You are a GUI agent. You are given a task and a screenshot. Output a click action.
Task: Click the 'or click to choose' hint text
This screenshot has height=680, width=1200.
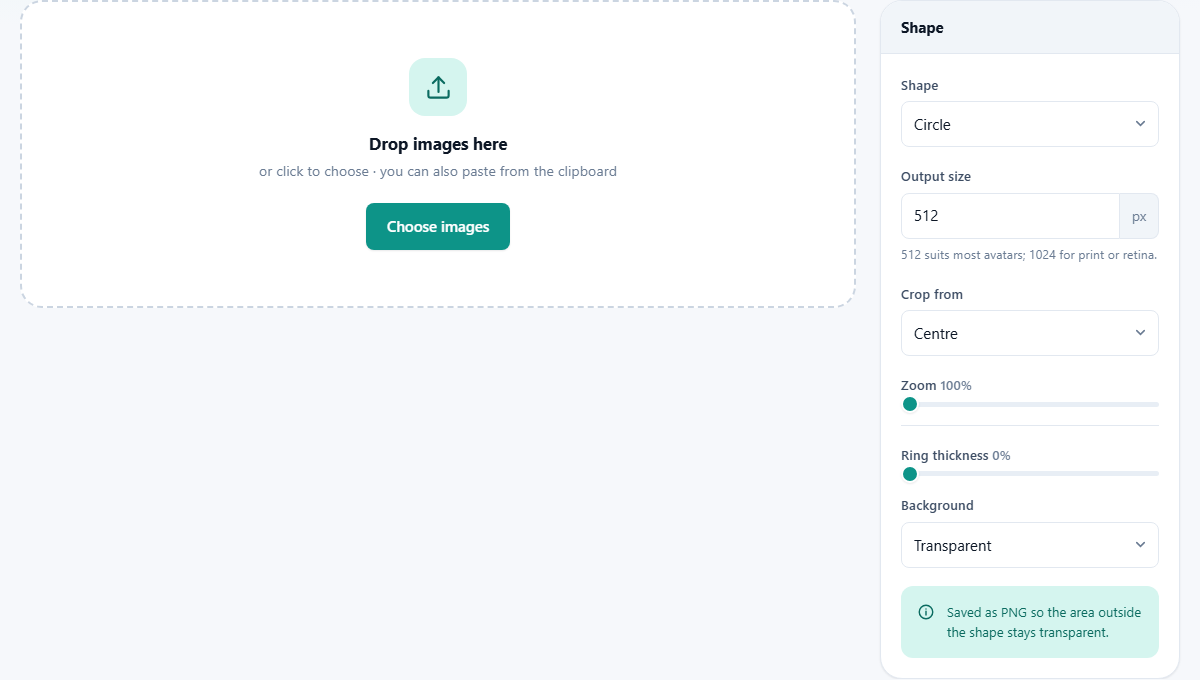point(438,171)
